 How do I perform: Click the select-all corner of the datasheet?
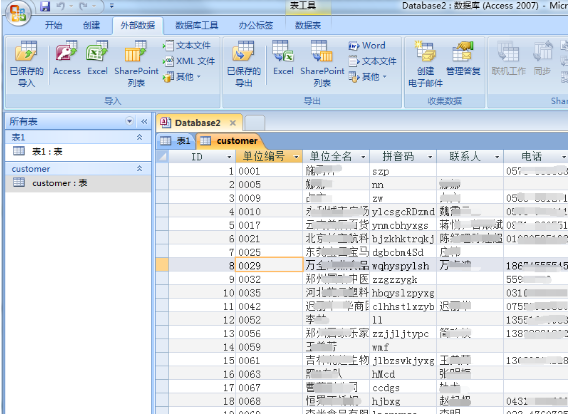(x=162, y=156)
